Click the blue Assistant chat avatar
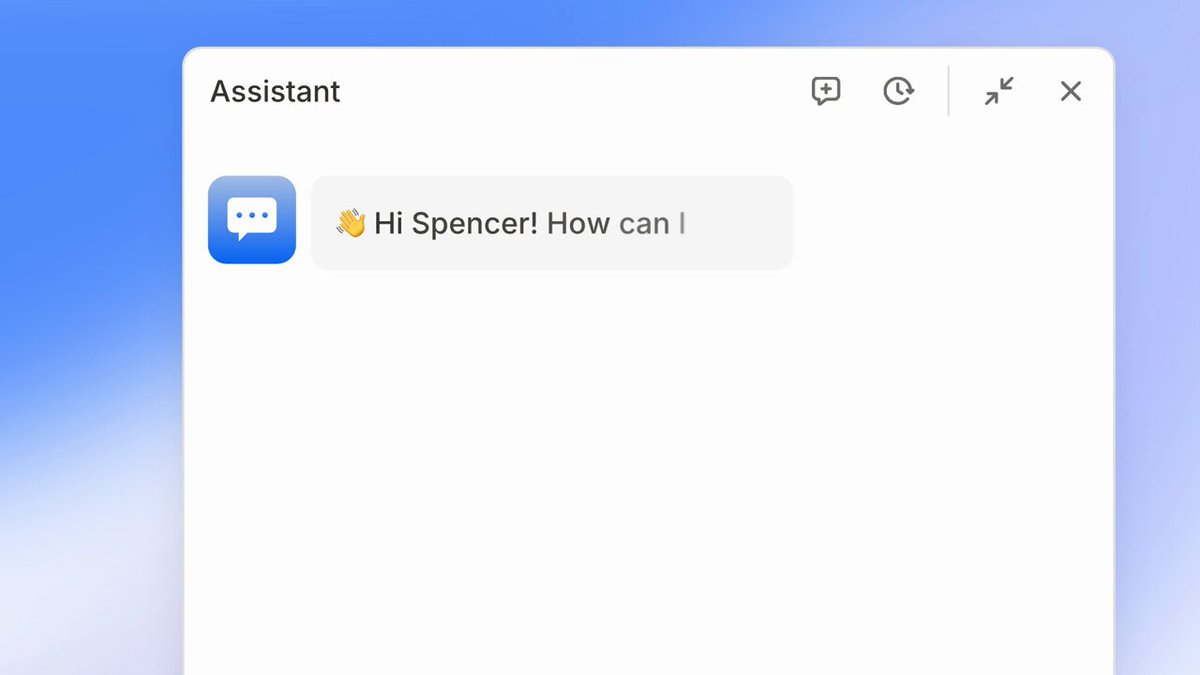The height and width of the screenshot is (675, 1200). (252, 220)
